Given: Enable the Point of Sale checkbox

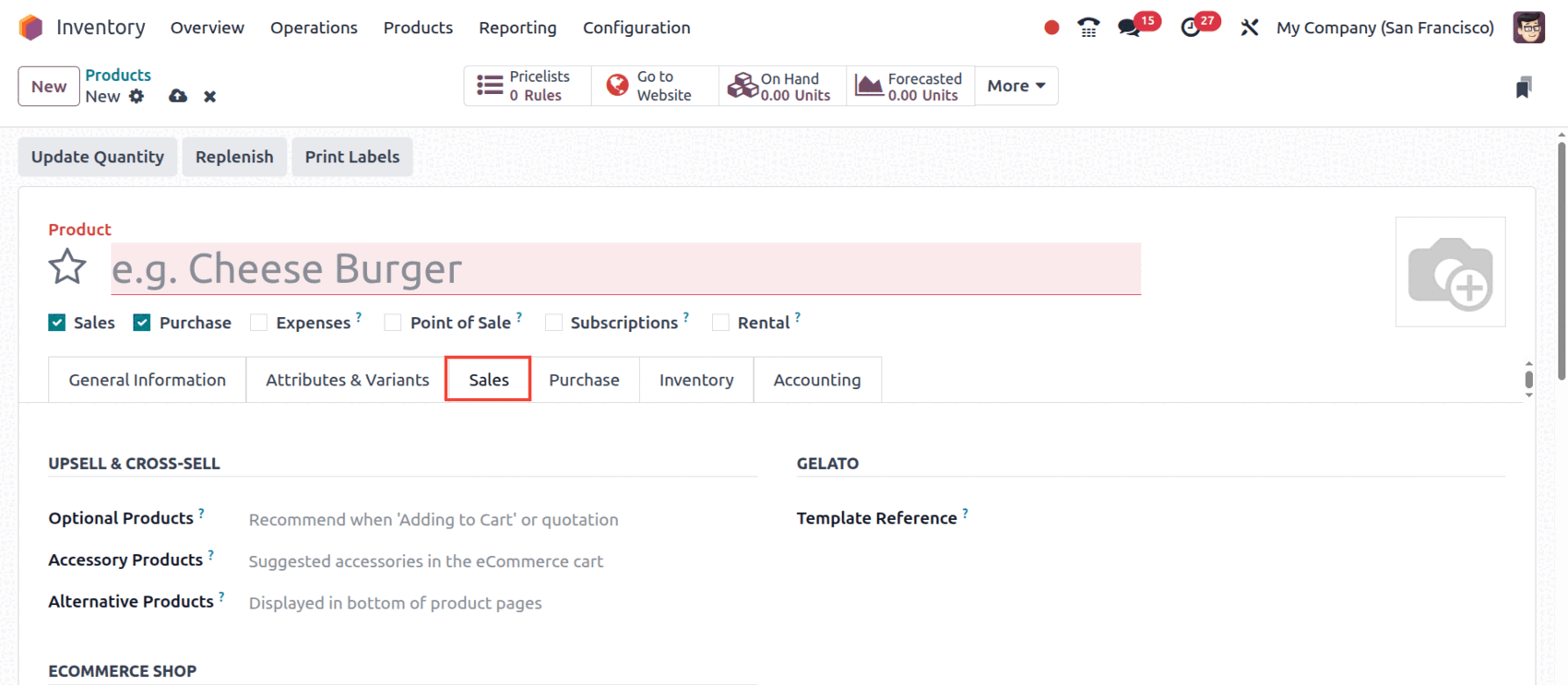Looking at the screenshot, I should pyautogui.click(x=393, y=323).
